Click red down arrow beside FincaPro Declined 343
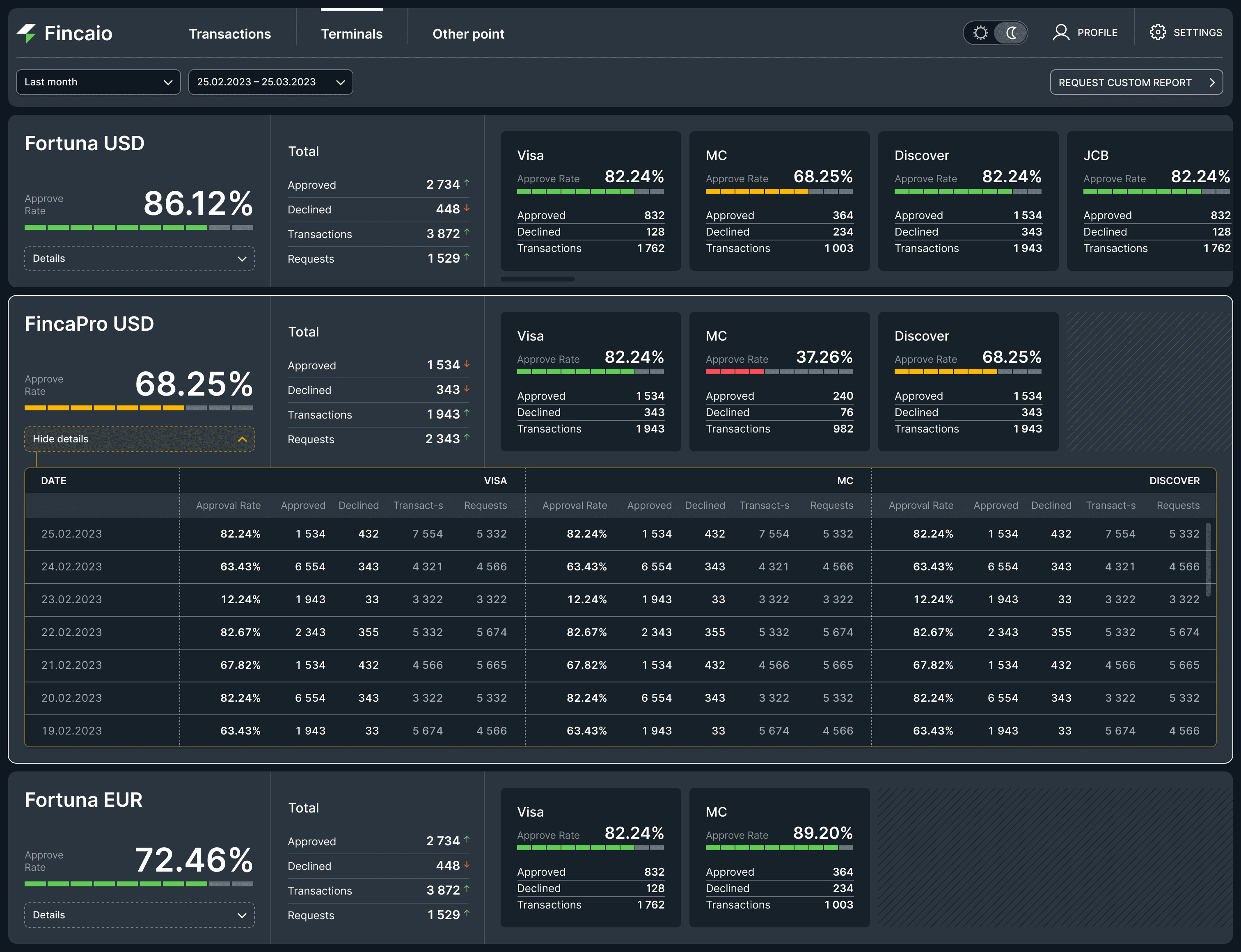 point(466,389)
